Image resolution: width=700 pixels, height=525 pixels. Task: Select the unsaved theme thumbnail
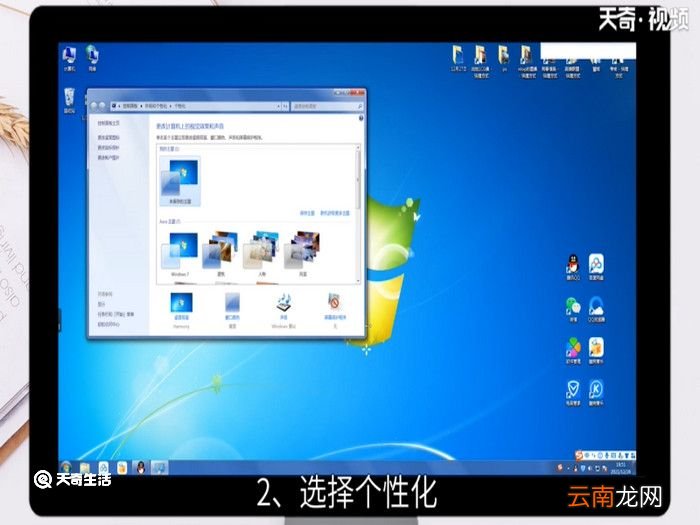click(x=180, y=181)
